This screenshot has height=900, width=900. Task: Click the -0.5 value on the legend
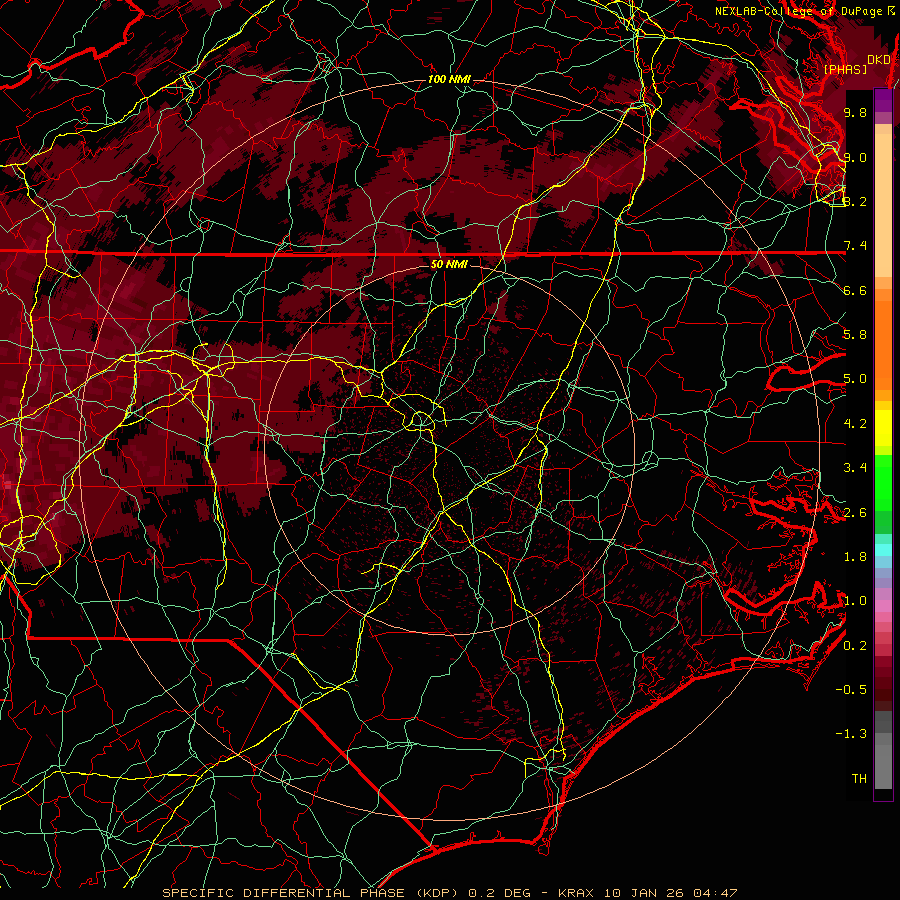pos(851,690)
